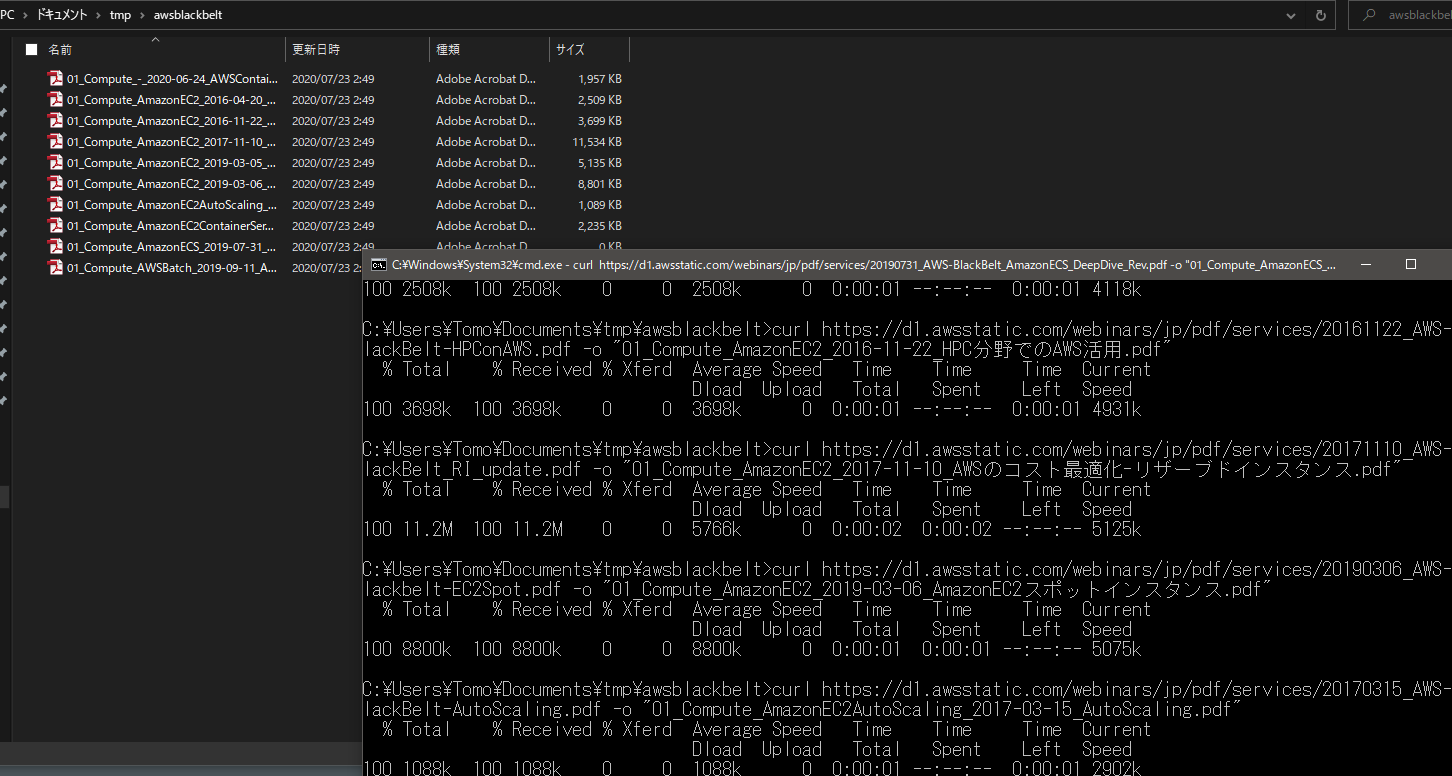This screenshot has width=1452, height=776.
Task: Select file 01_Compute_AmazonEC2_2019-03-05_...
Action: coord(171,162)
